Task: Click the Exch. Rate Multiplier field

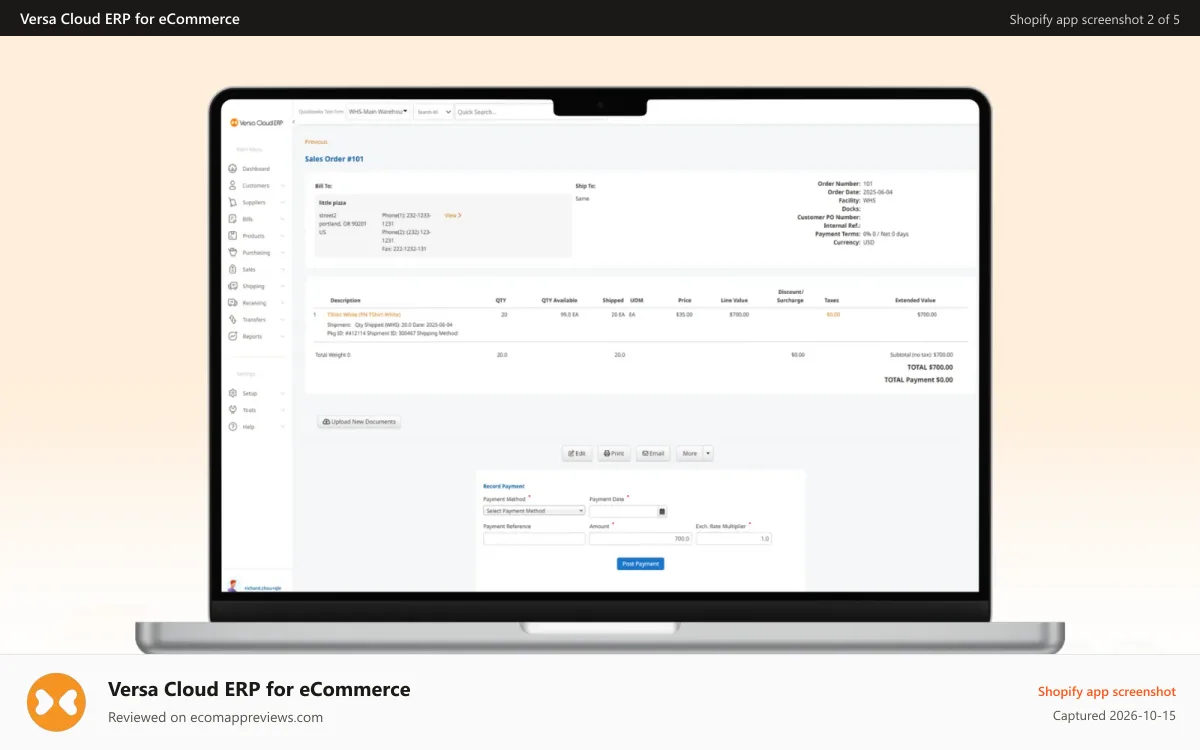Action: pyautogui.click(x=734, y=538)
